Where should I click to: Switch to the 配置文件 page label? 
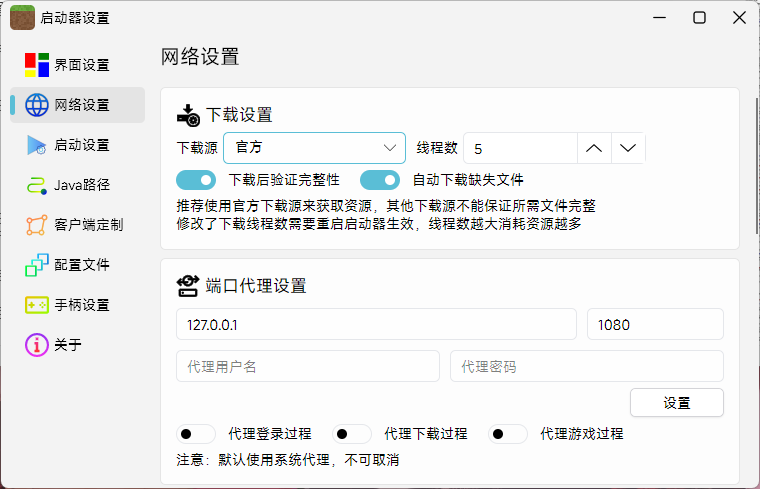82,265
